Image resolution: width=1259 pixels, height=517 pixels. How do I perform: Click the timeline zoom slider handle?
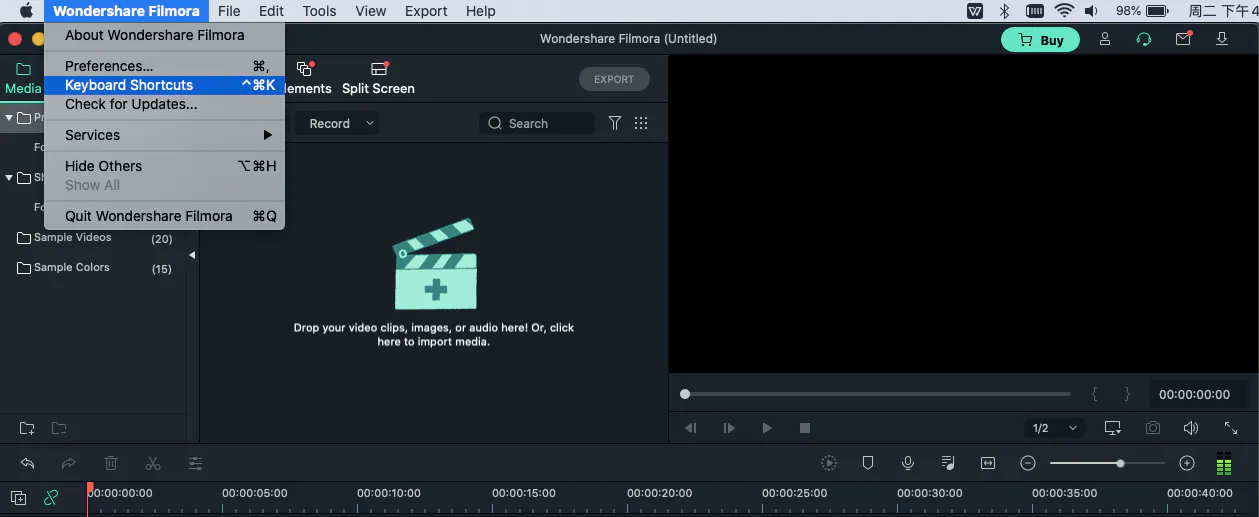pyautogui.click(x=1120, y=463)
